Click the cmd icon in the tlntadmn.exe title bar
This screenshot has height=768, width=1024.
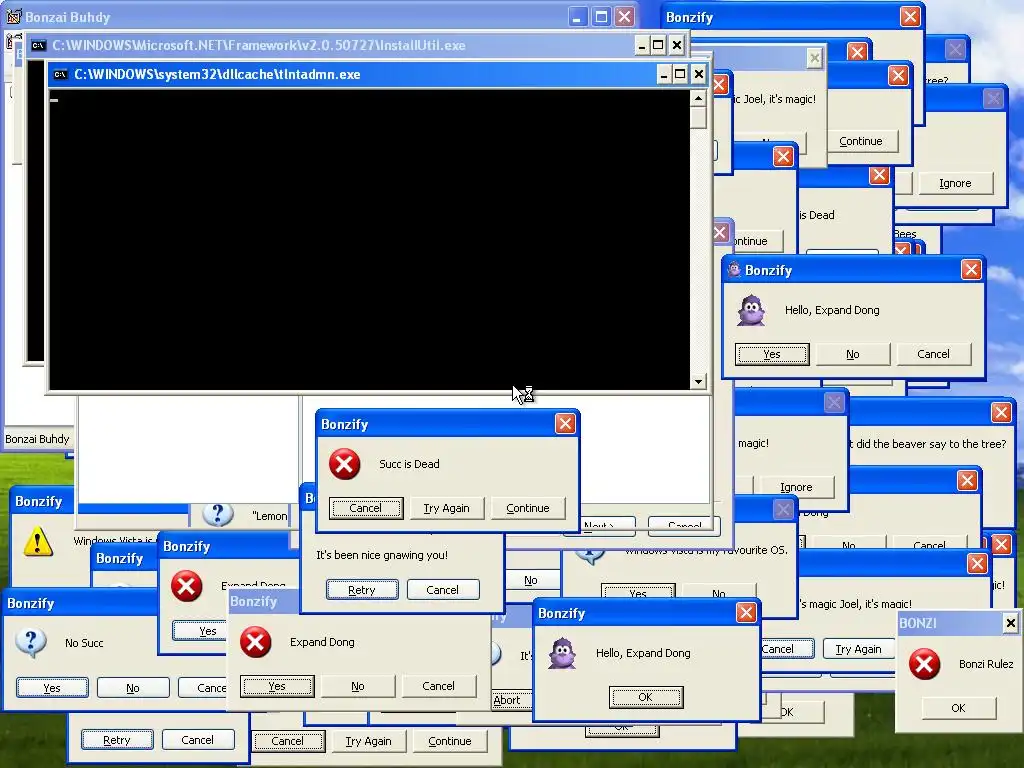[x=61, y=74]
